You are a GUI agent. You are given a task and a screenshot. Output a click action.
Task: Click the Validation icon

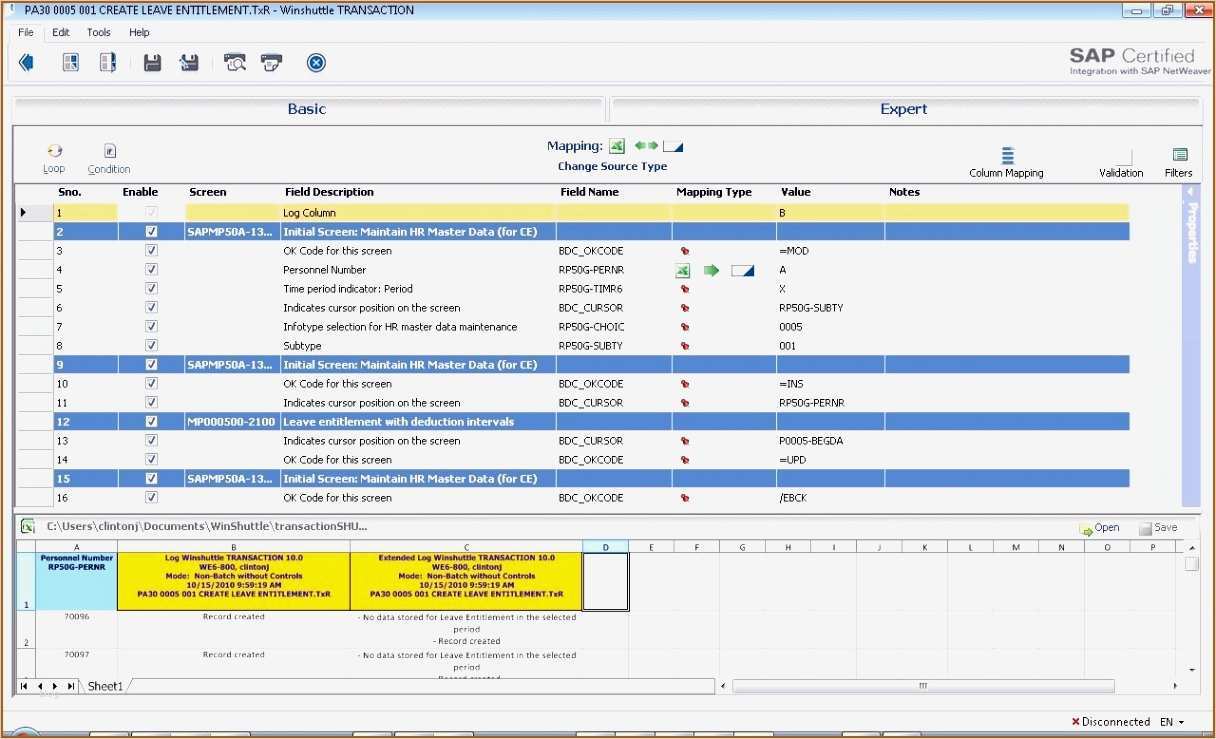[x=1120, y=160]
